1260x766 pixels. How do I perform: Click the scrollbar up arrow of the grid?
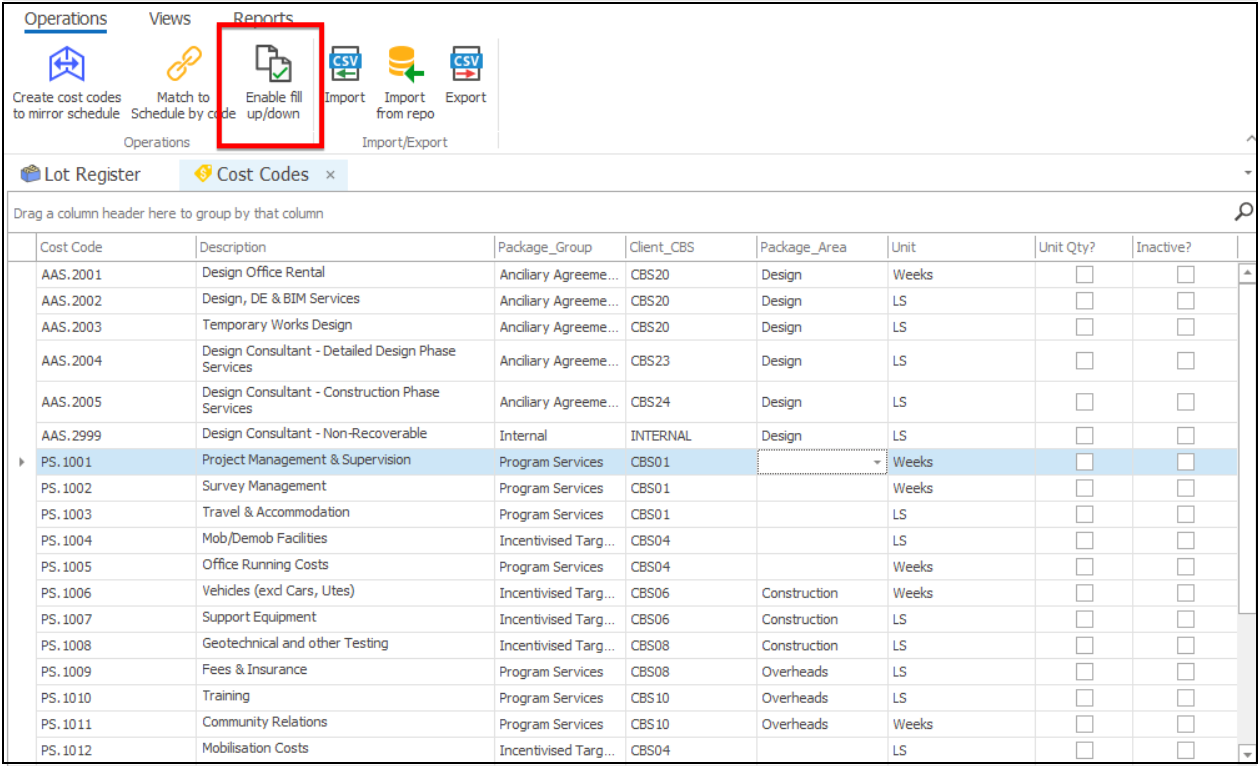click(x=1247, y=272)
